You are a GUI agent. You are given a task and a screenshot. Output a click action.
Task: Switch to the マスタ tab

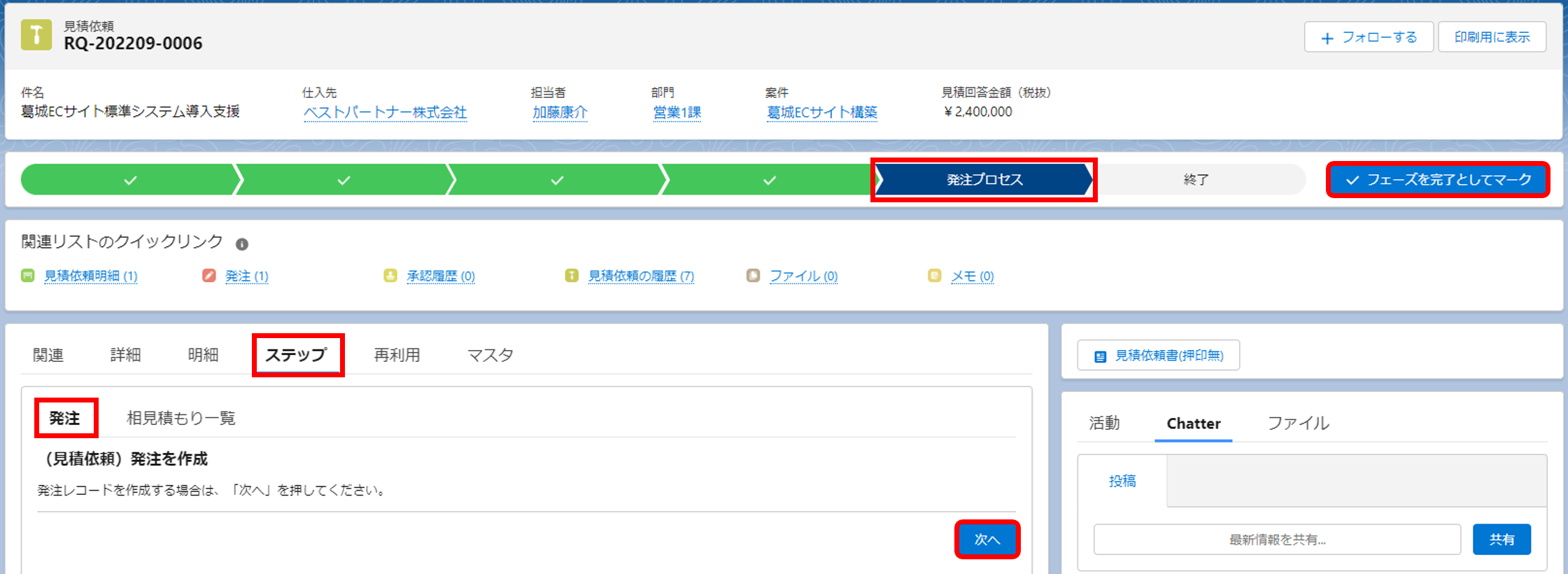pyautogui.click(x=490, y=355)
